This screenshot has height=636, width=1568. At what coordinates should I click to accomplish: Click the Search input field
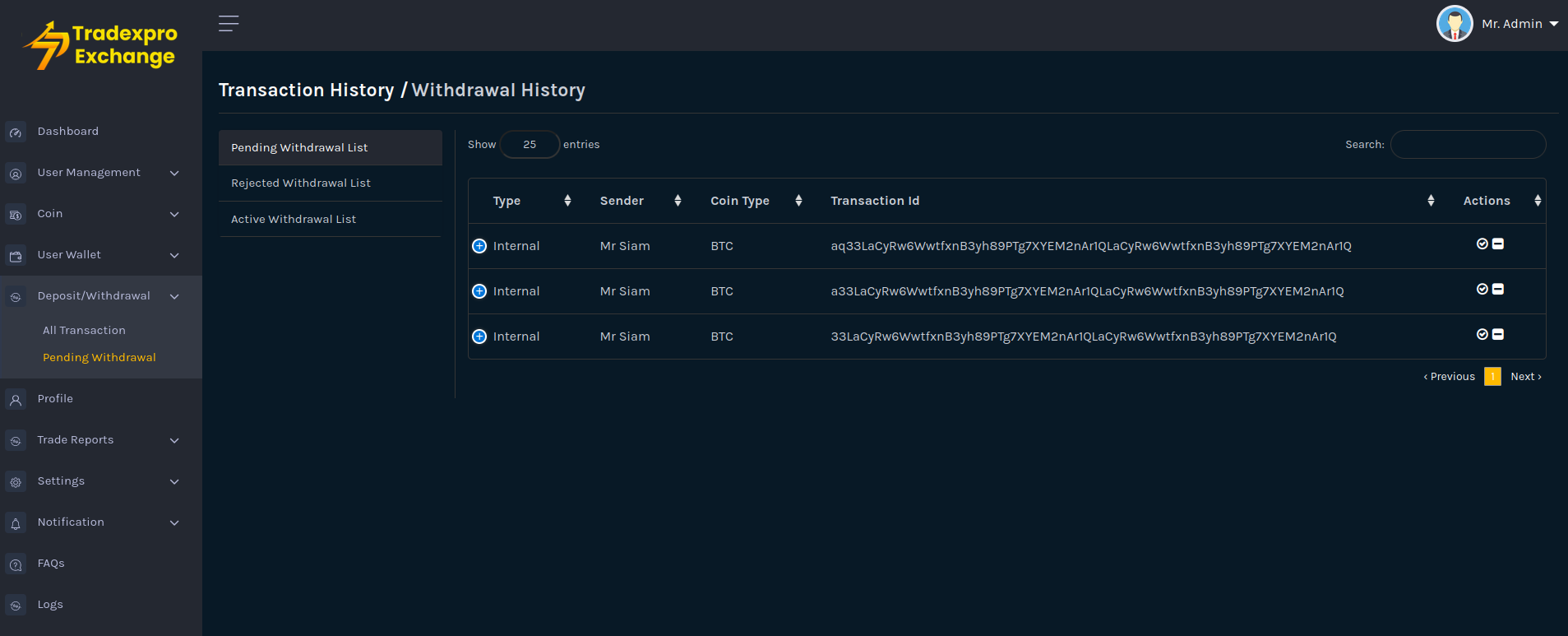tap(1468, 145)
